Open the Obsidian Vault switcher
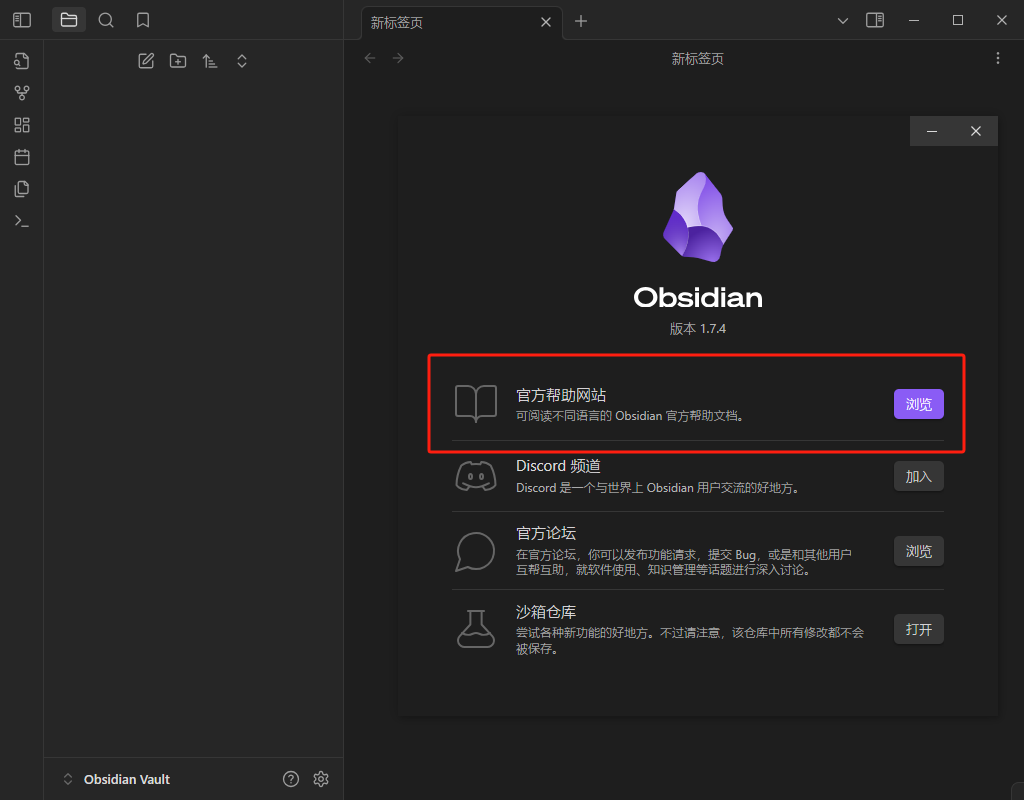The height and width of the screenshot is (800, 1024). coord(110,778)
